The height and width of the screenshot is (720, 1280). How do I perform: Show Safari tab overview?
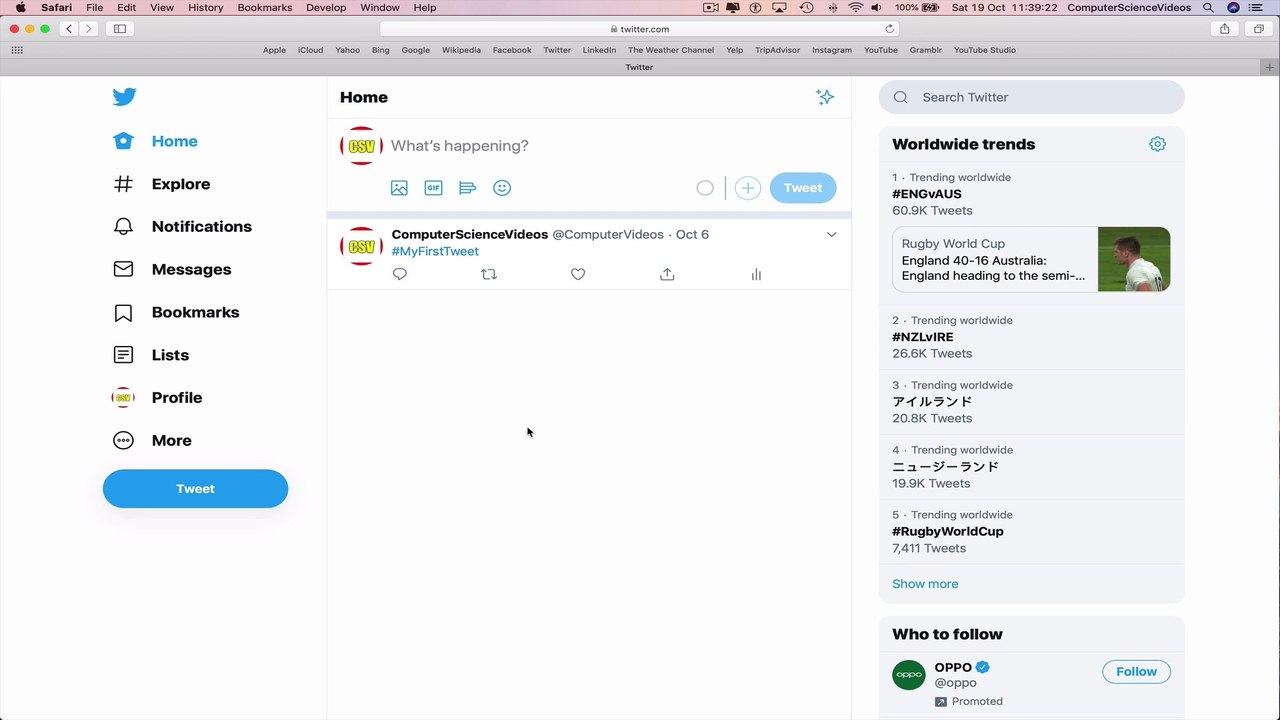coord(1259,29)
